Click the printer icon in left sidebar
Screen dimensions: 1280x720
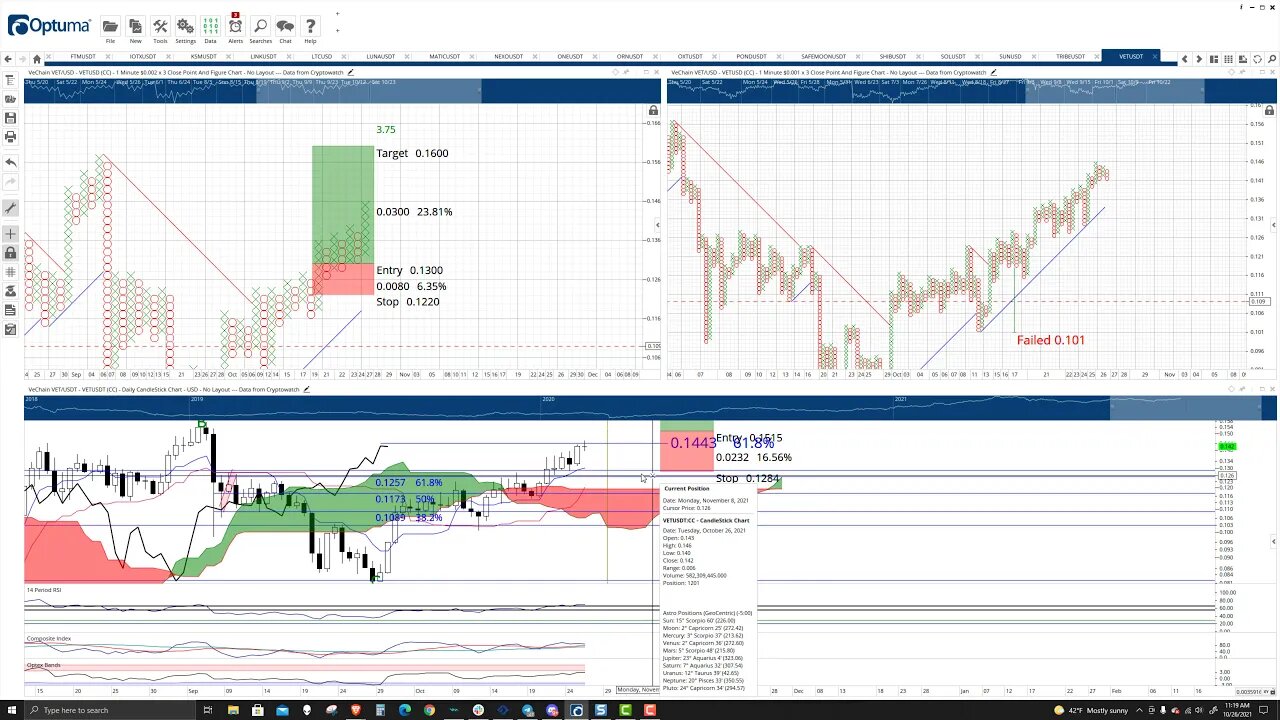pyautogui.click(x=11, y=137)
